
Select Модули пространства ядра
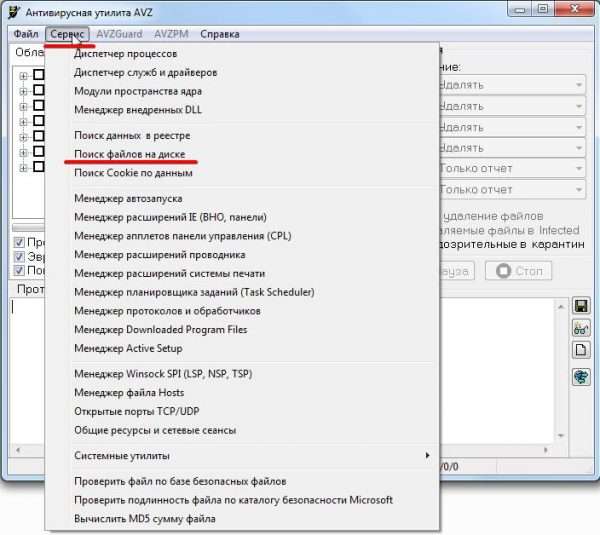[138, 91]
